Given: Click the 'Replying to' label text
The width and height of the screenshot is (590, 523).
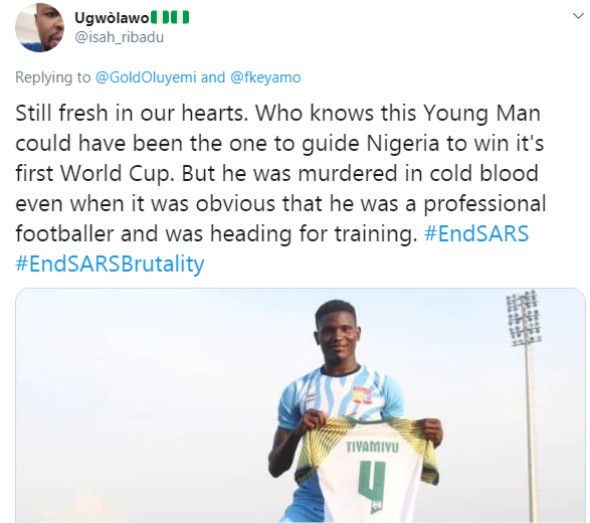Looking at the screenshot, I should (53, 77).
